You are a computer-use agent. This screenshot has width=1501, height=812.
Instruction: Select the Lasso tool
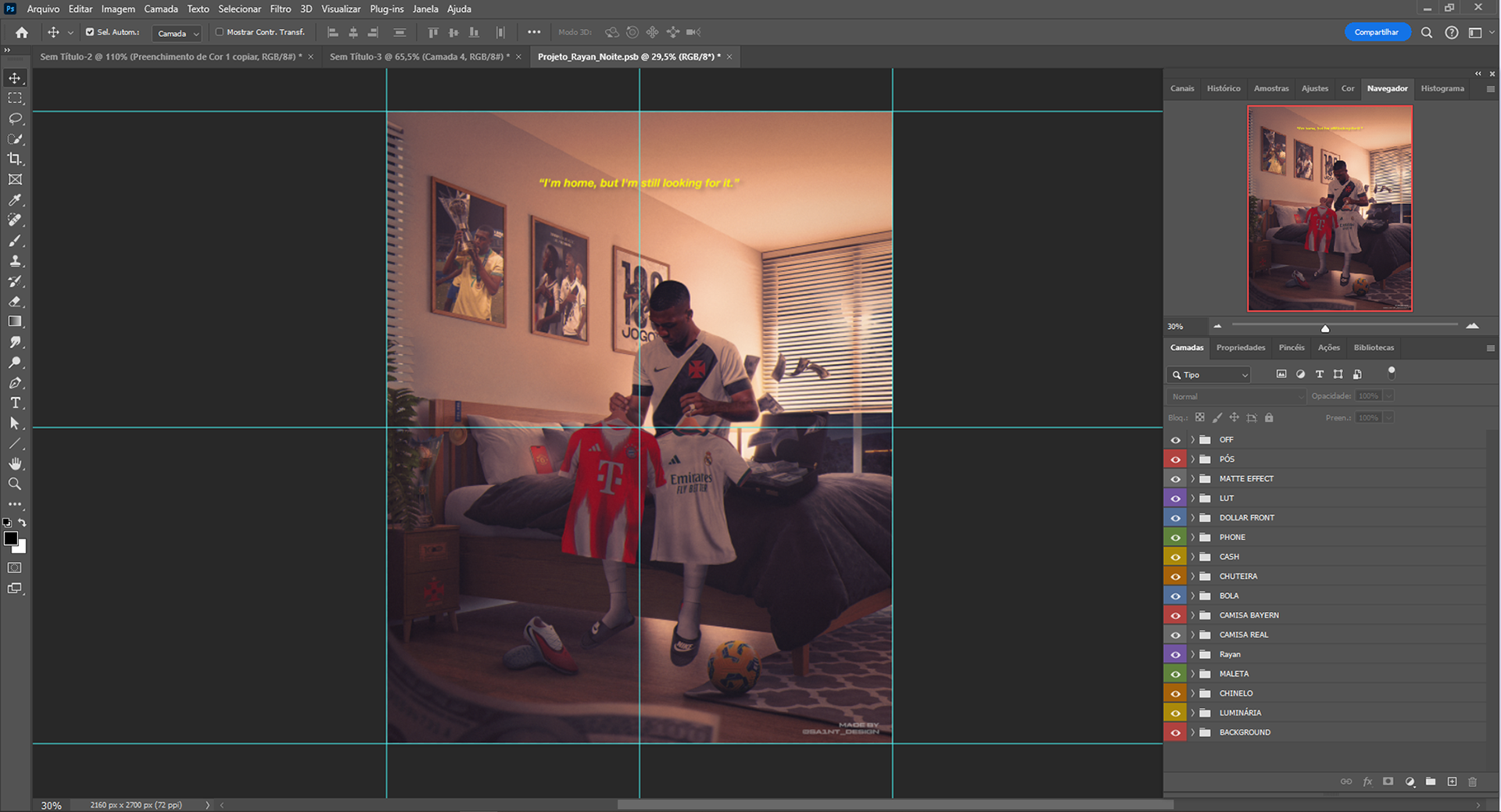[15, 119]
